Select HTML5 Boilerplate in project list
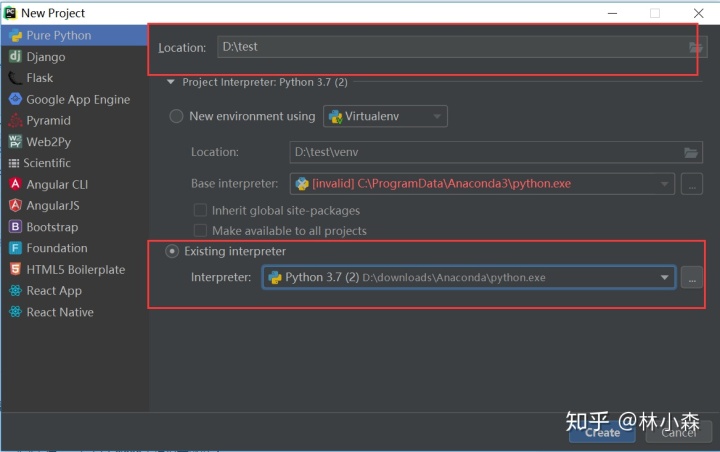 tap(74, 269)
